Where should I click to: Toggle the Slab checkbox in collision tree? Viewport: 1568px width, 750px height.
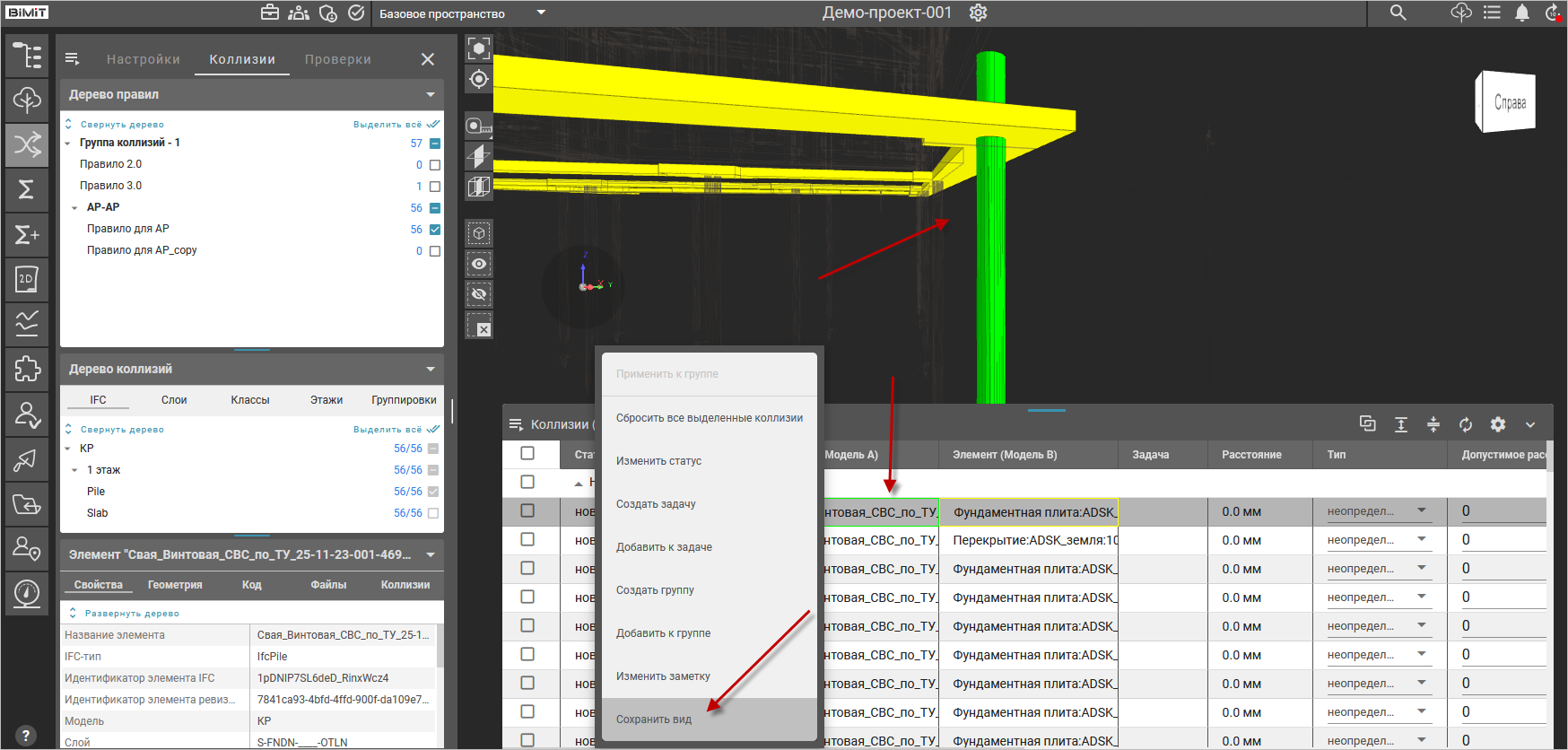433,513
